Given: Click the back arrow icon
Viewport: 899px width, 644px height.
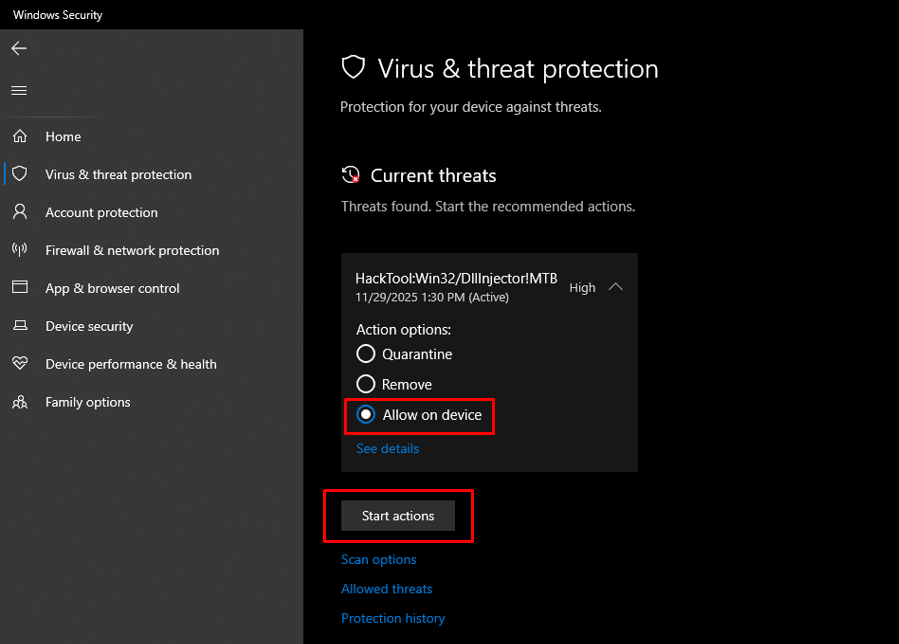Looking at the screenshot, I should pos(19,48).
